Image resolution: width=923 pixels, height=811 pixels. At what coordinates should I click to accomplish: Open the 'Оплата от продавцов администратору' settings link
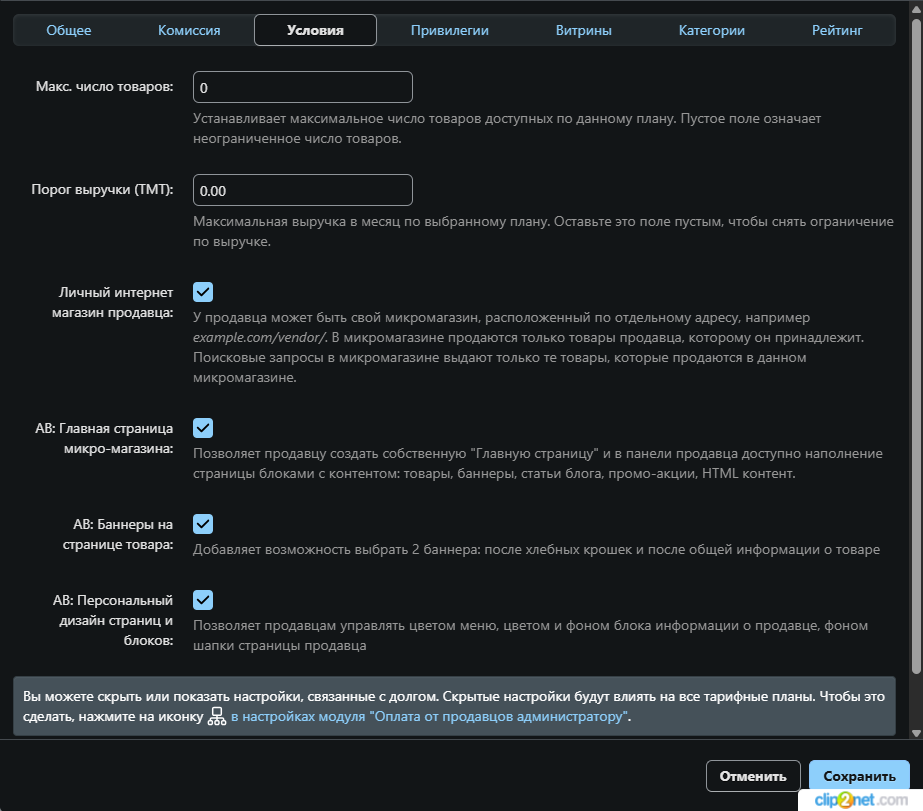click(430, 717)
